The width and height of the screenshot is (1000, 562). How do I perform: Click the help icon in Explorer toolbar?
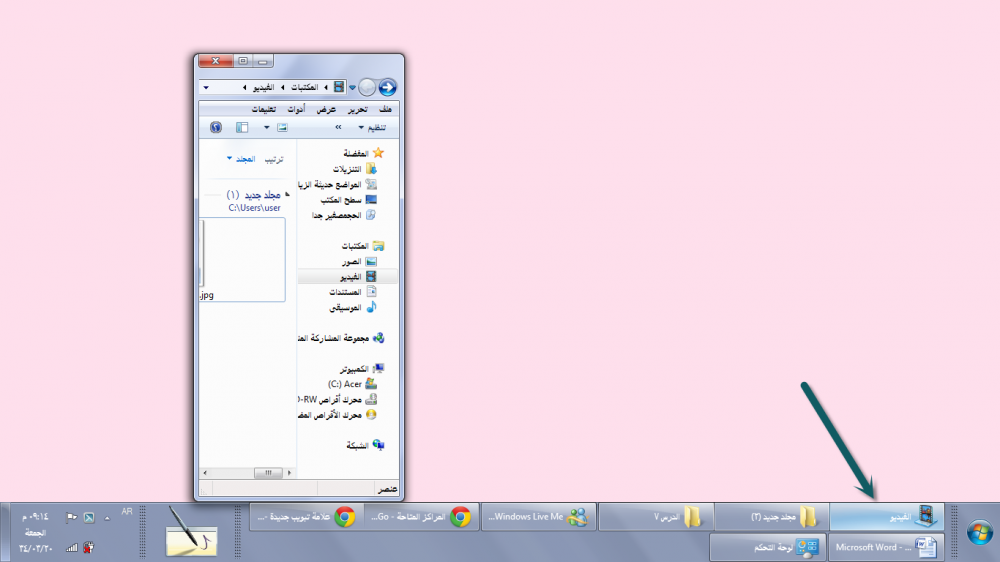pos(215,128)
